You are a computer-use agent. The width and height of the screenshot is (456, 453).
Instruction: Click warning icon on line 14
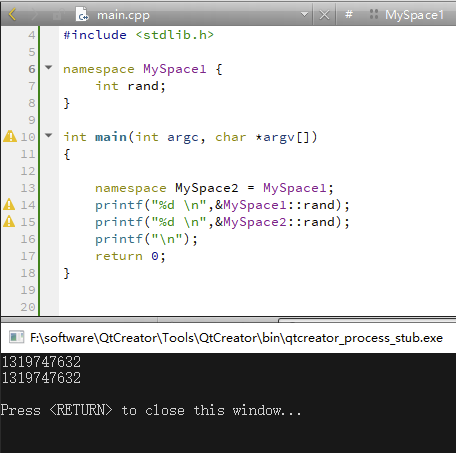[x=9, y=204]
